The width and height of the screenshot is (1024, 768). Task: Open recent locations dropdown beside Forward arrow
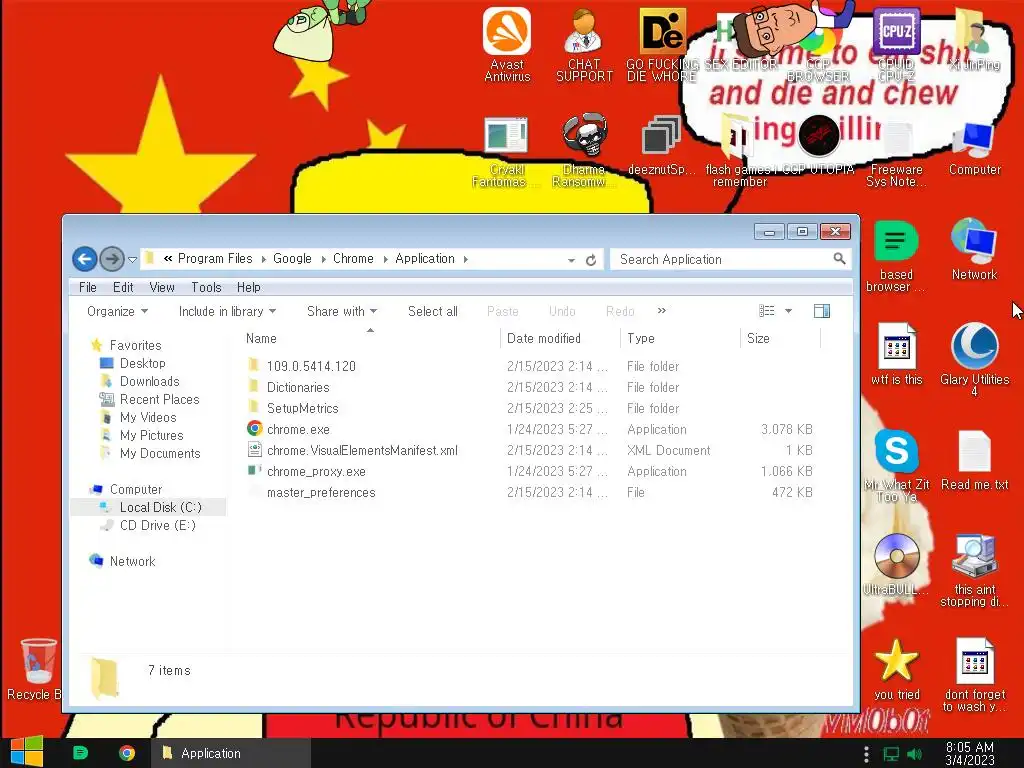(133, 260)
